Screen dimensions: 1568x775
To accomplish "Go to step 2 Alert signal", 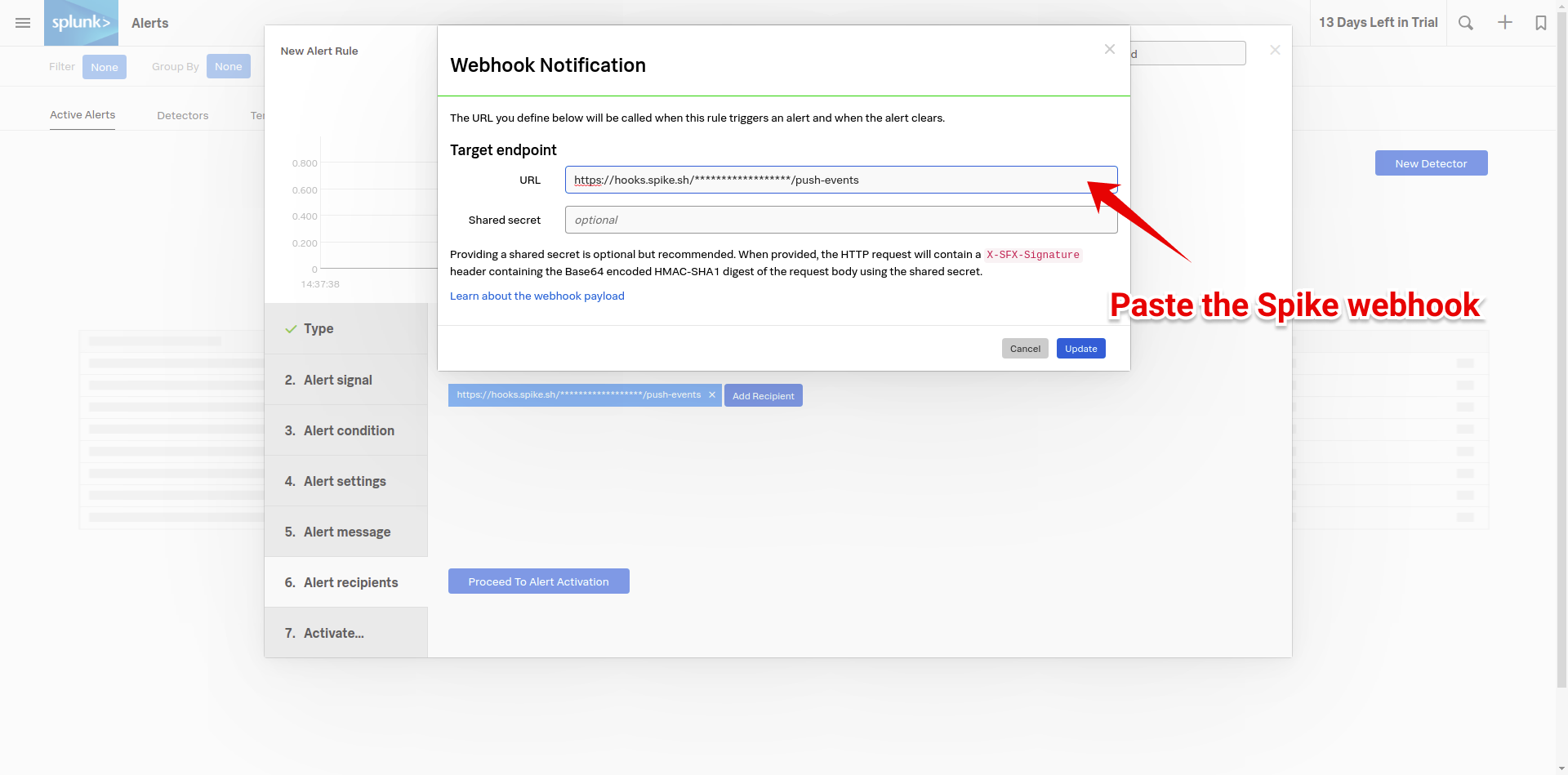I will 346,380.
